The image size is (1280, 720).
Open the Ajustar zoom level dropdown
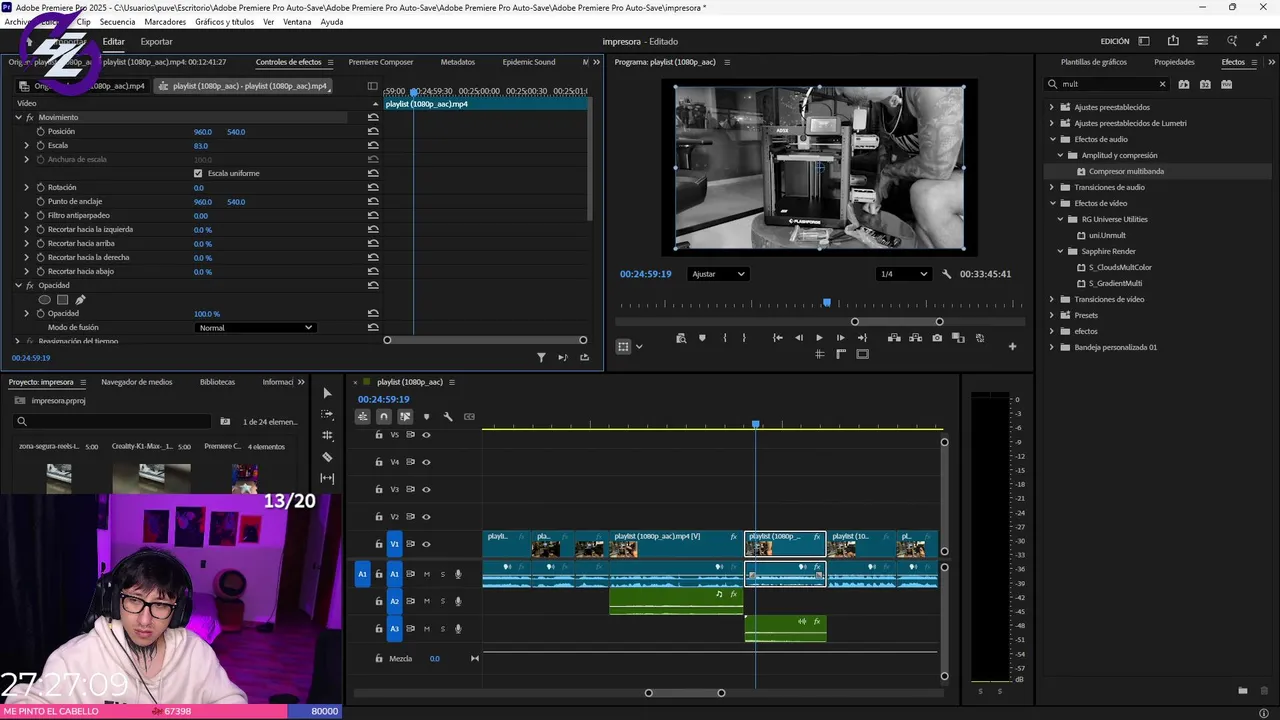[x=718, y=274]
